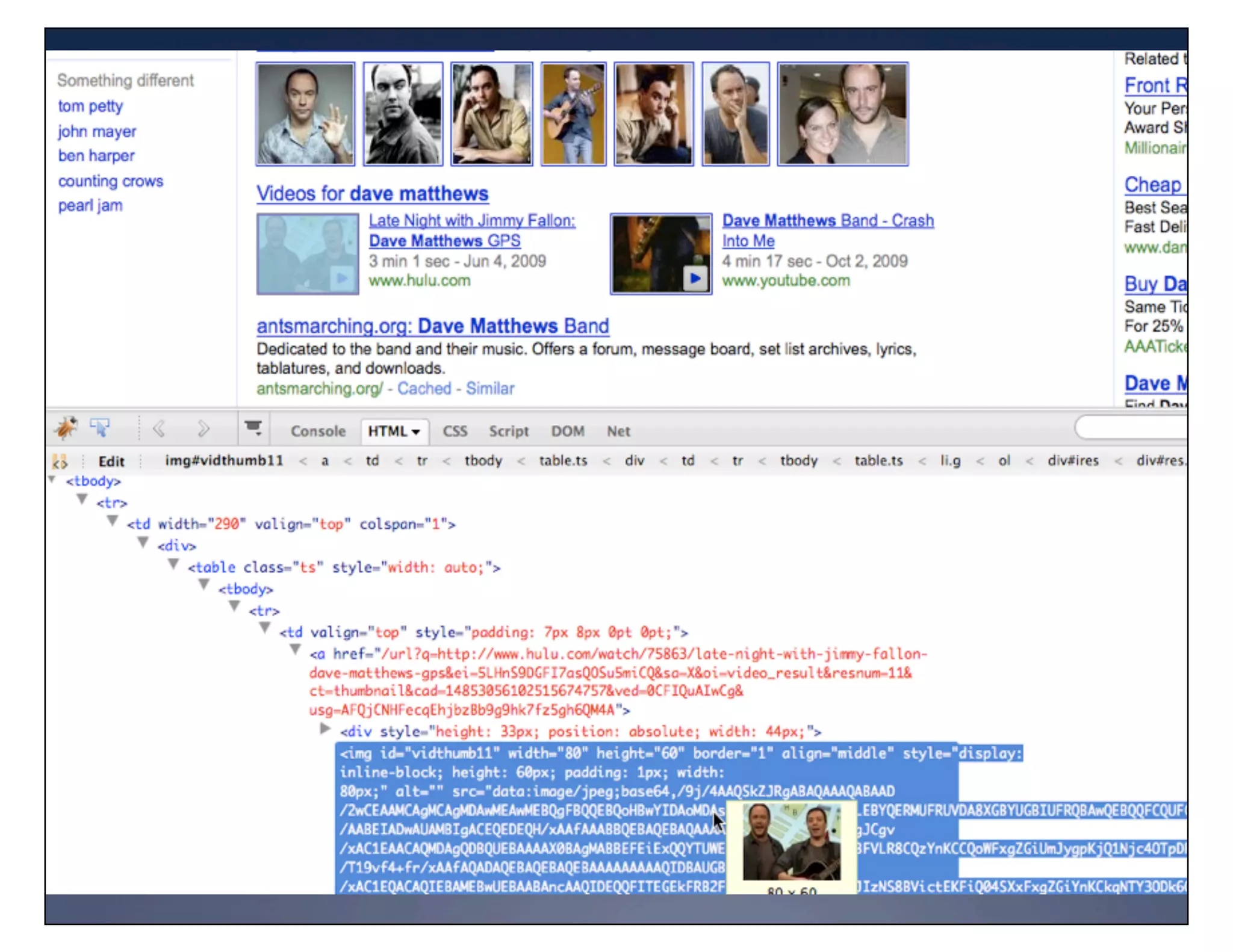1233x952 pixels.
Task: Go forward with the right arrow in Firebug toolbar
Action: (203, 429)
